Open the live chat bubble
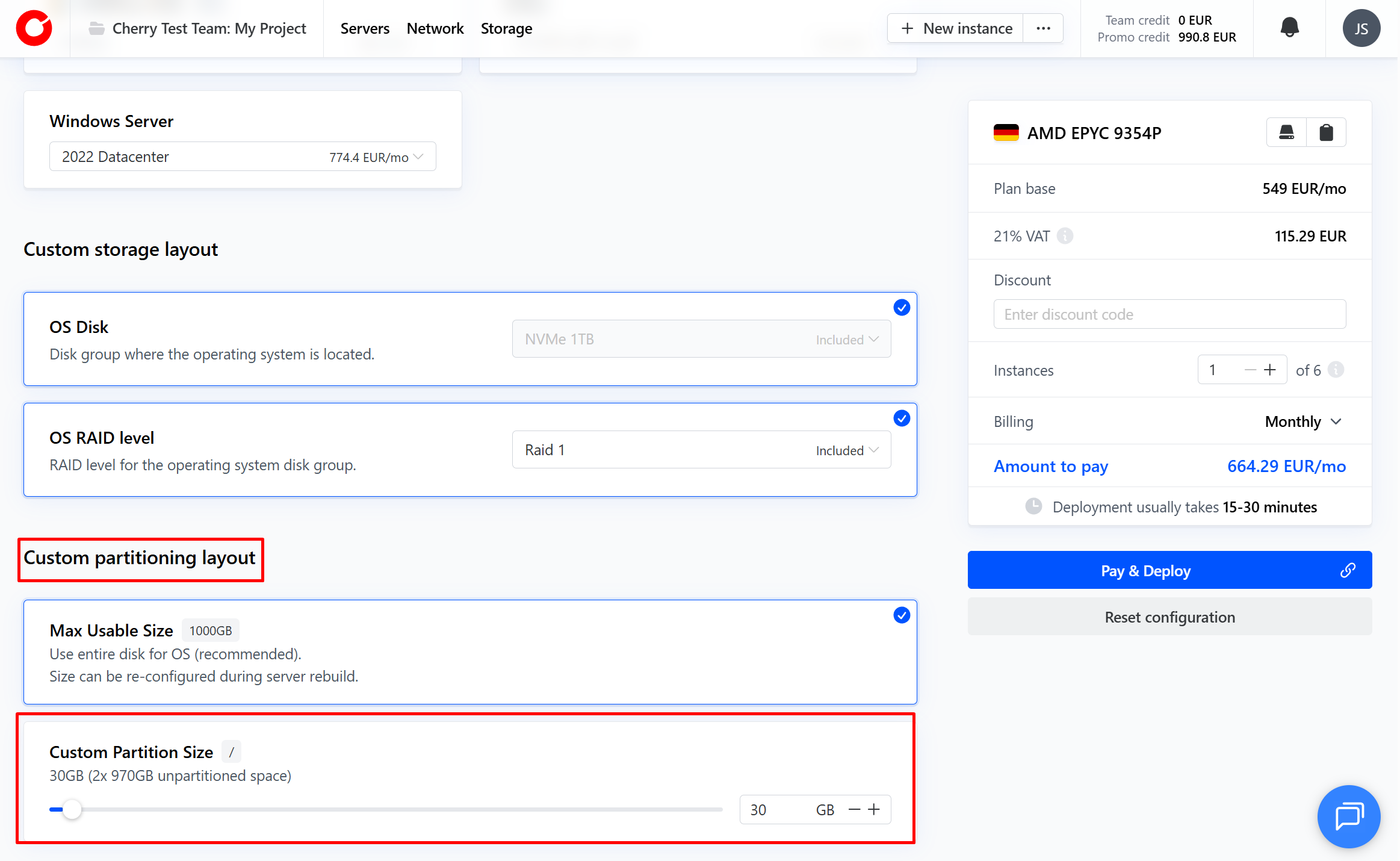 pyautogui.click(x=1348, y=816)
